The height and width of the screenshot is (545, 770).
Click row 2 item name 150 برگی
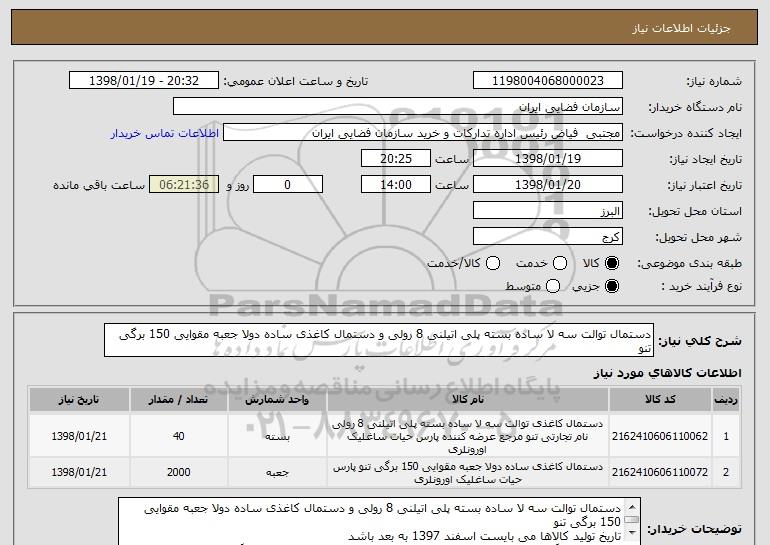click(468, 473)
